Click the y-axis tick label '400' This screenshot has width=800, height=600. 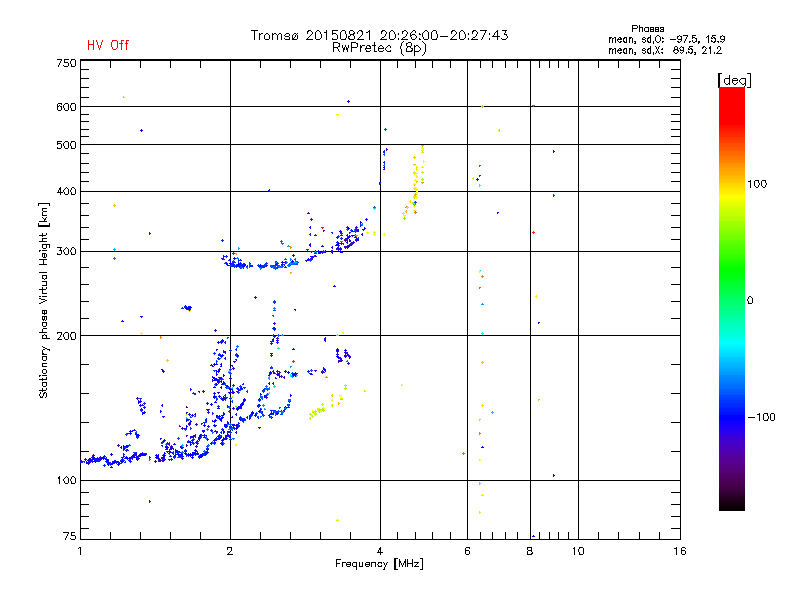(x=66, y=191)
